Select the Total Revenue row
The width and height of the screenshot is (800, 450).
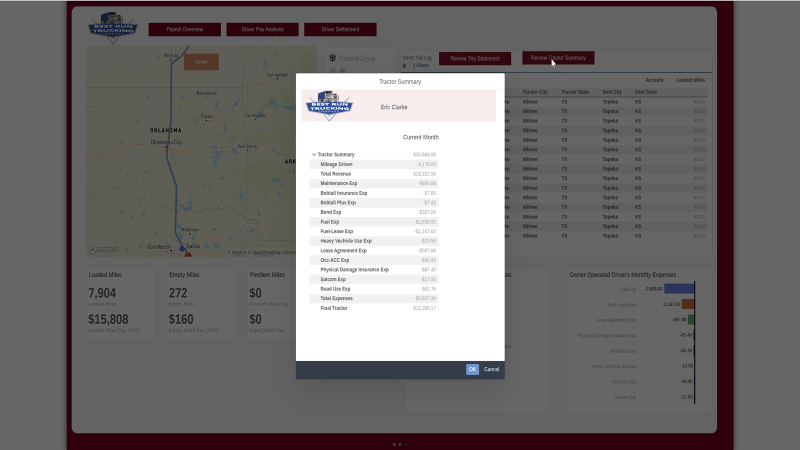point(373,174)
